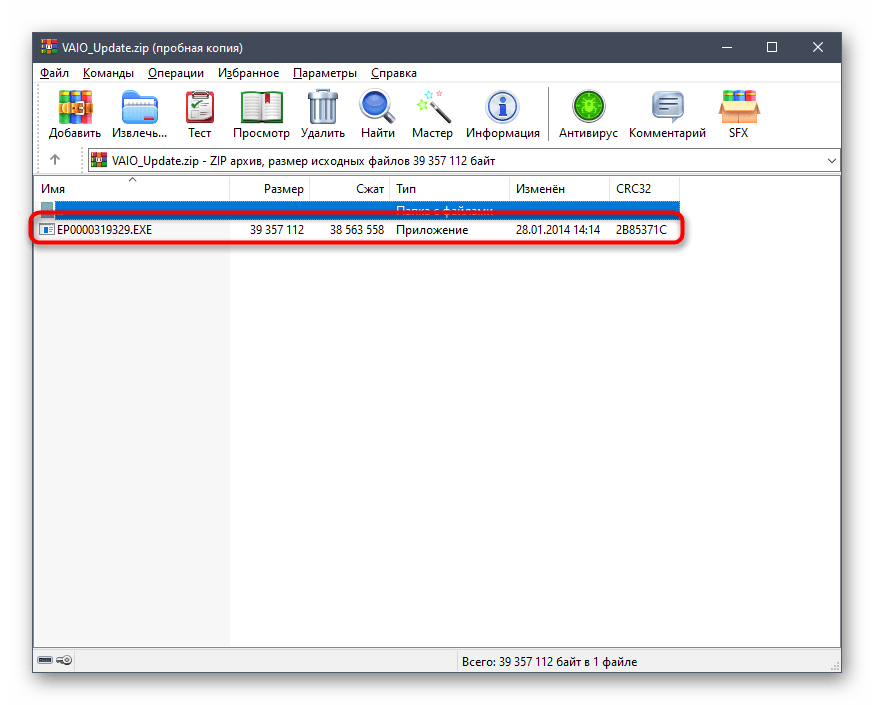874x705 pixels.
Task: Launch the Мастер wizard tool
Action: 432,114
